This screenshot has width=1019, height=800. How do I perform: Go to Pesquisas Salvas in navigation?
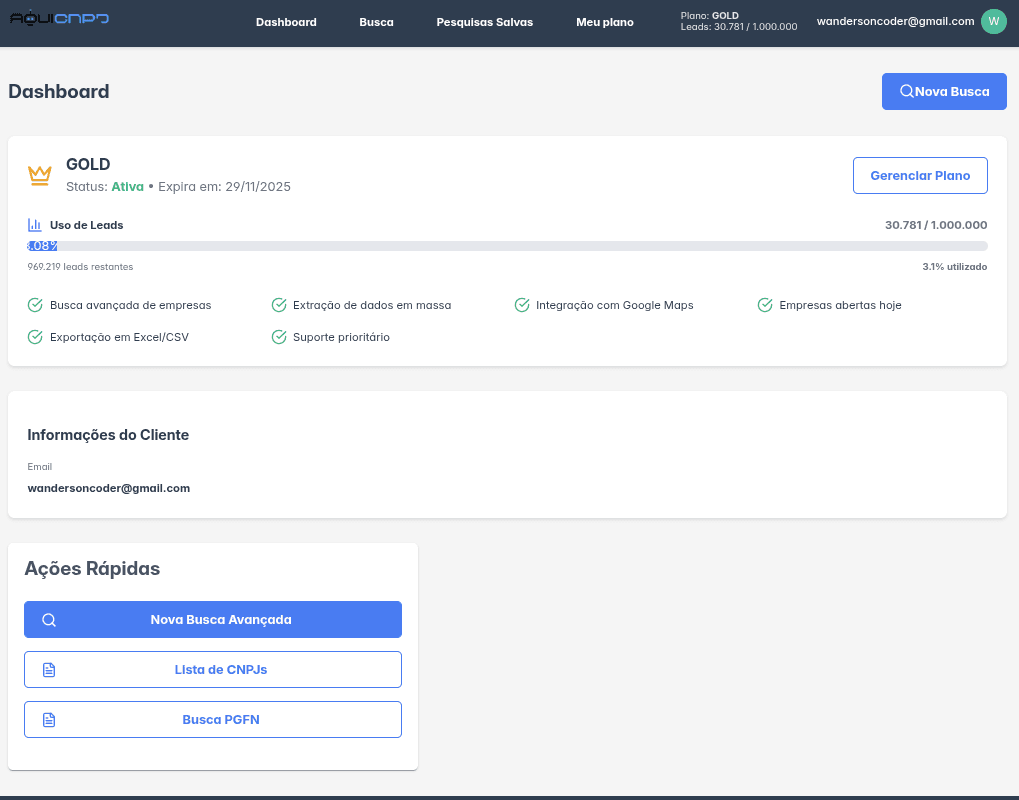point(485,22)
